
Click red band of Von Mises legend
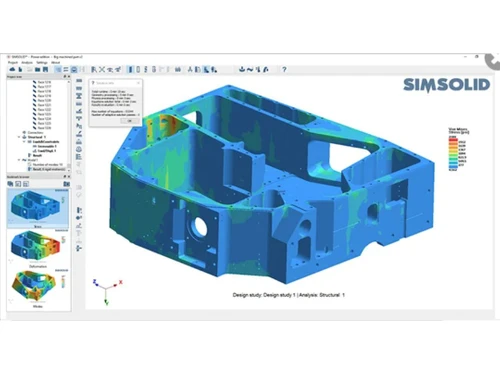click(453, 140)
